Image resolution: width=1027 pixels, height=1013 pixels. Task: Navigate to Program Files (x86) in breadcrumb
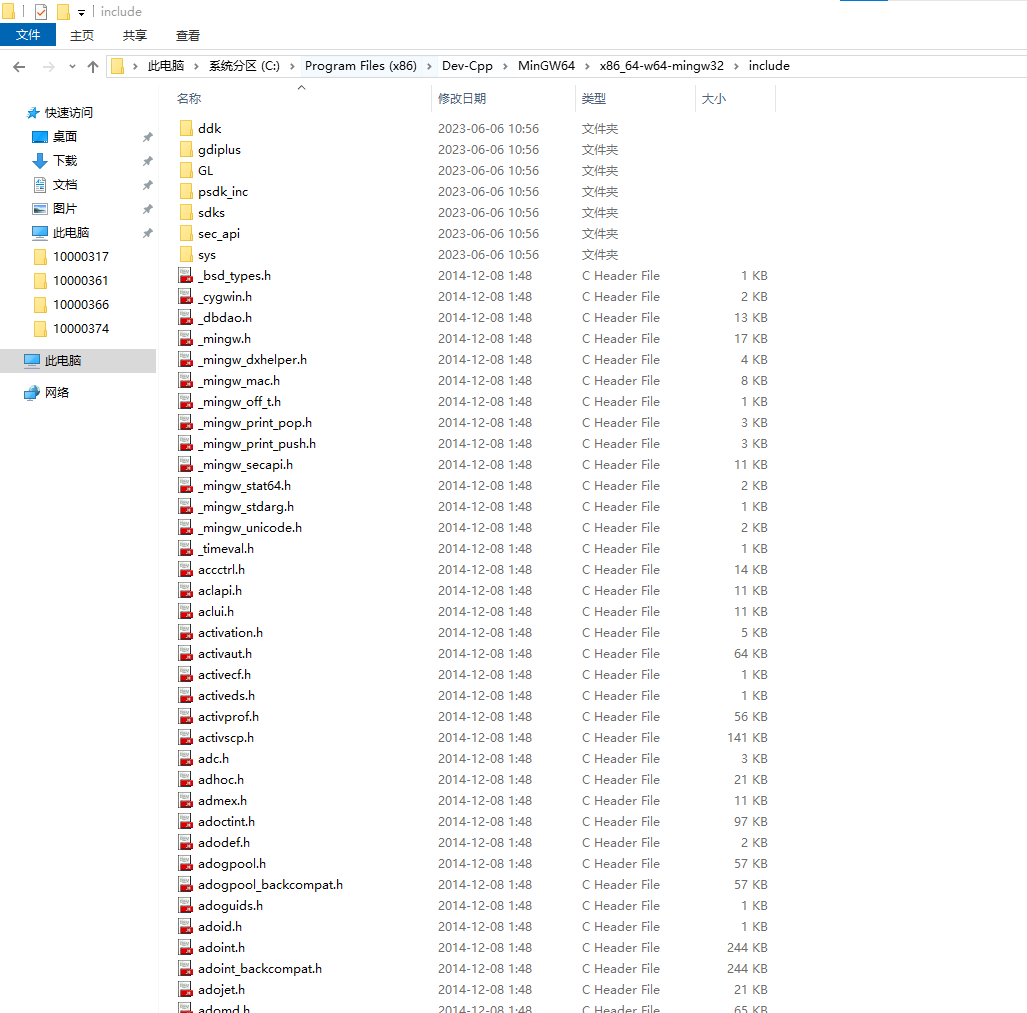360,66
